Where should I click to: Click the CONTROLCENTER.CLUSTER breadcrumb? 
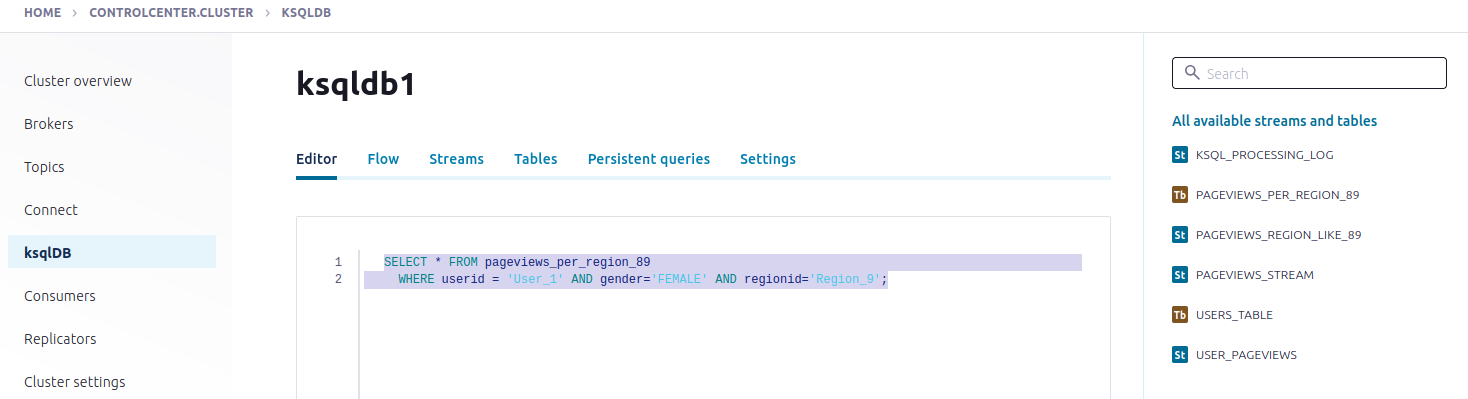171,13
